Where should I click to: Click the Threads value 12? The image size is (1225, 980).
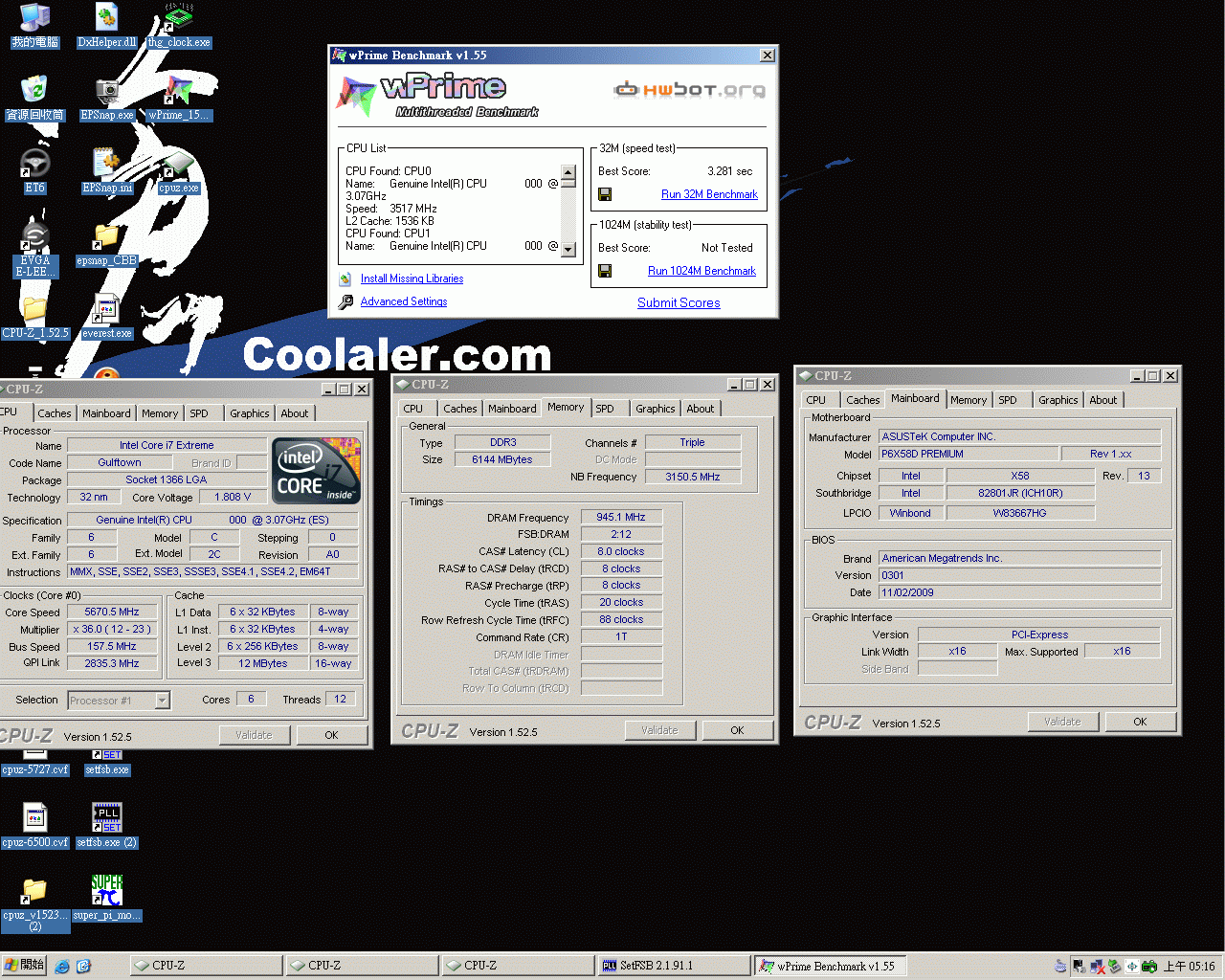point(340,699)
